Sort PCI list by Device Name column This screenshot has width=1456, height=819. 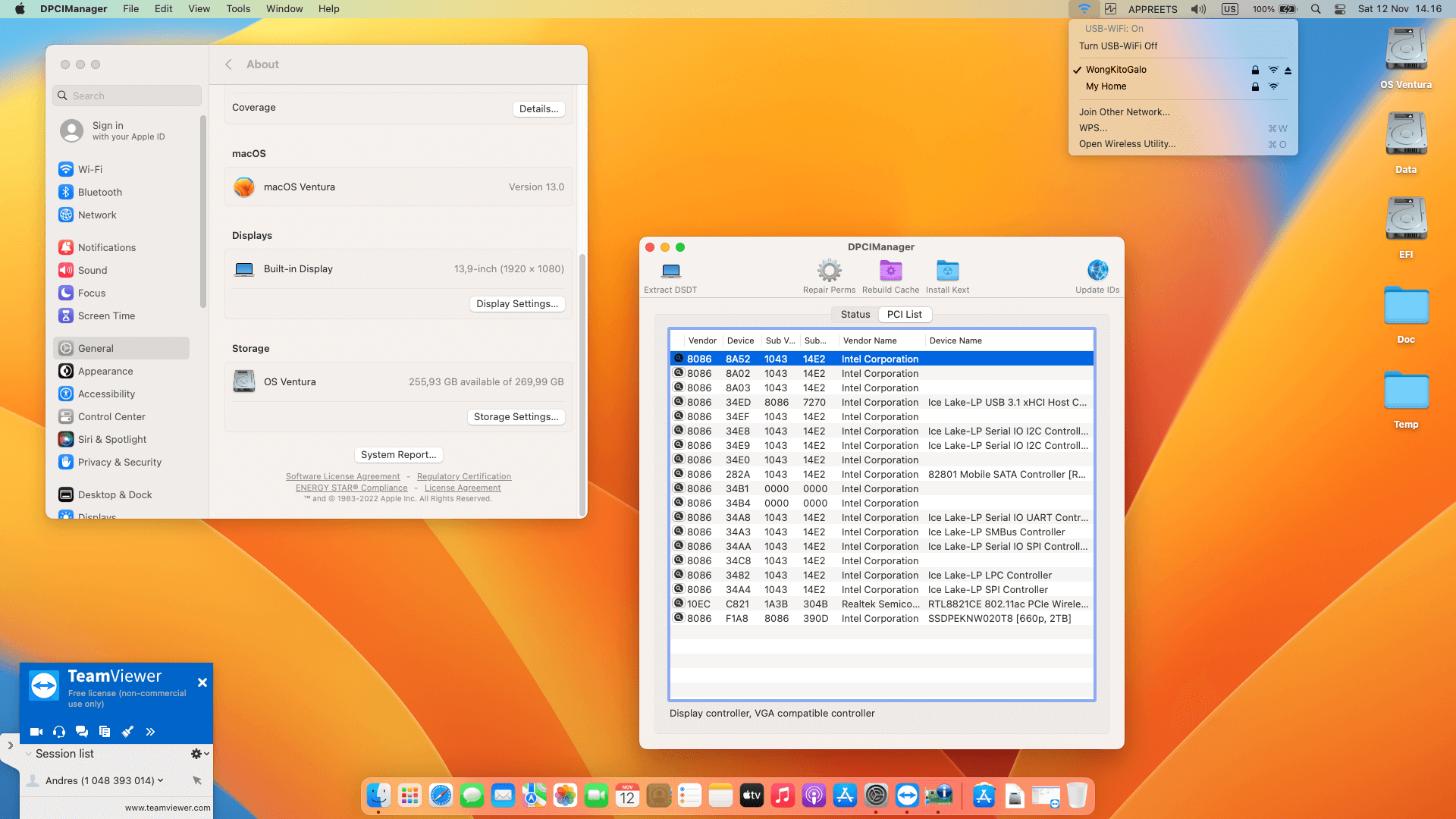(1009, 341)
